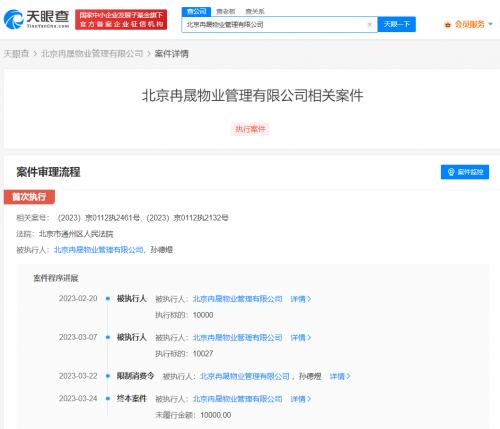Click the 首次执行 stage label

click(x=29, y=197)
